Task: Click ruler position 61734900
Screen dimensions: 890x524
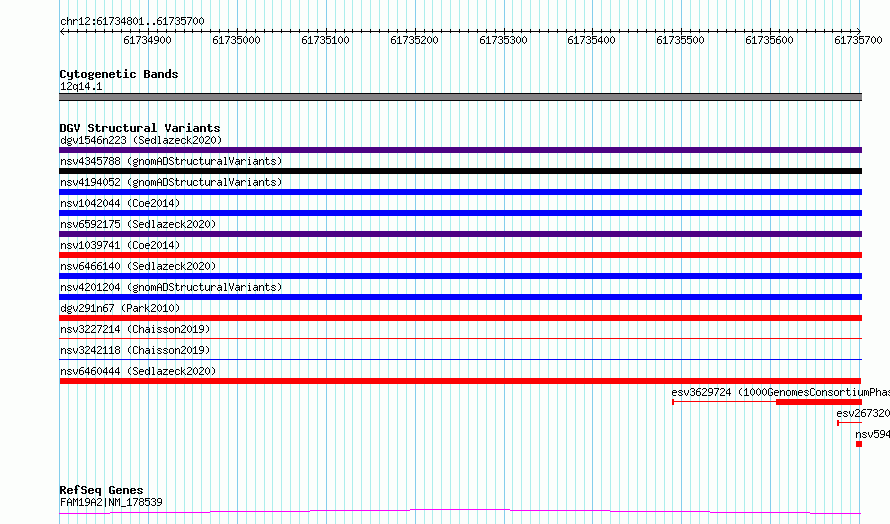Action: [x=147, y=40]
